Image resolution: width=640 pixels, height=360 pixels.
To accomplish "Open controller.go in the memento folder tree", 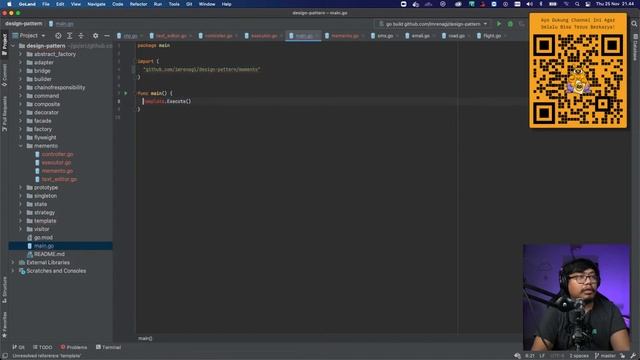I will 57,154.
